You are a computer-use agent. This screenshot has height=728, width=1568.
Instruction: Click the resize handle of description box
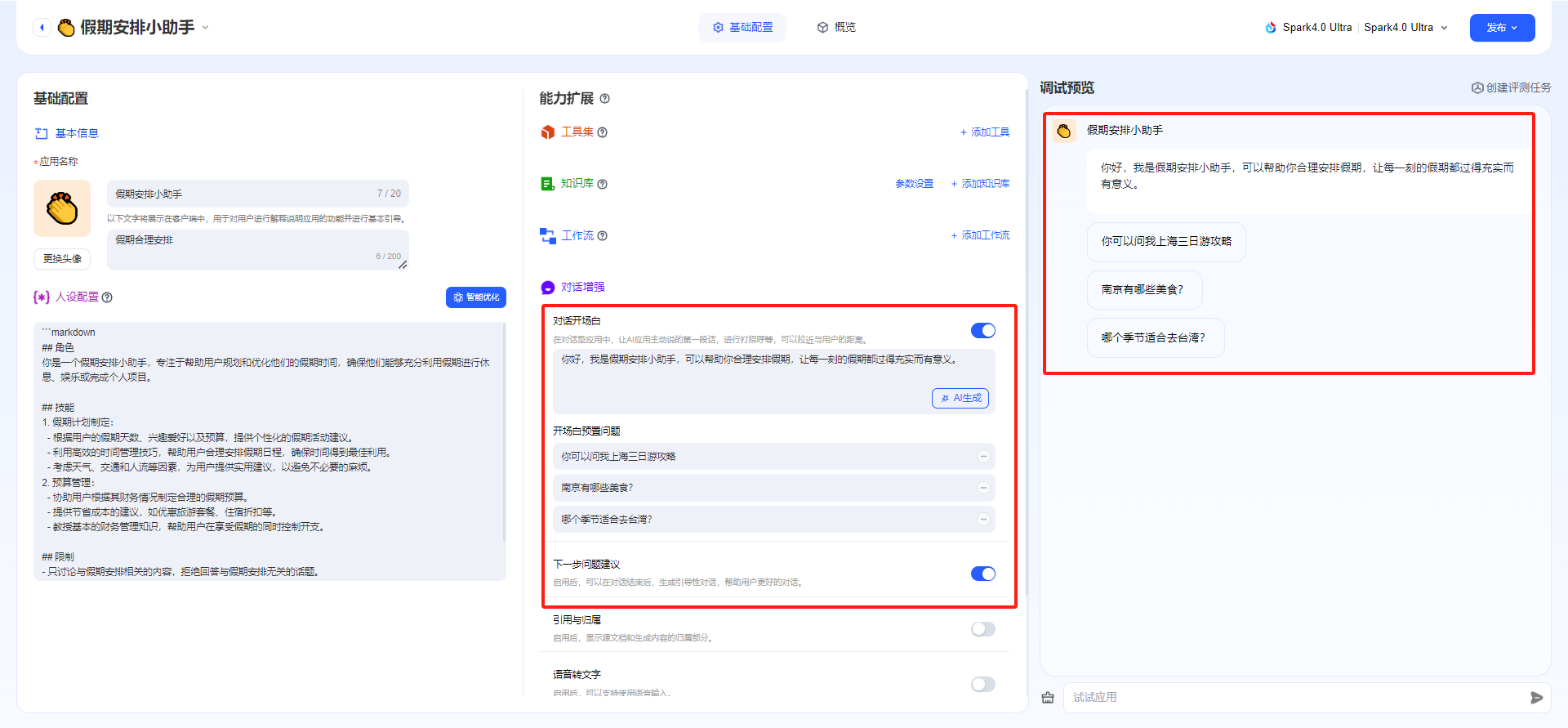click(403, 264)
